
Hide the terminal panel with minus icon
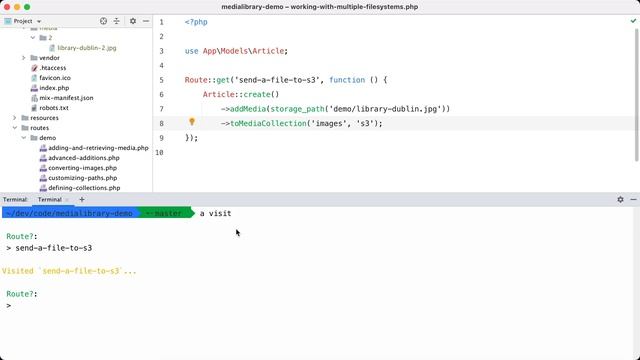pos(633,200)
